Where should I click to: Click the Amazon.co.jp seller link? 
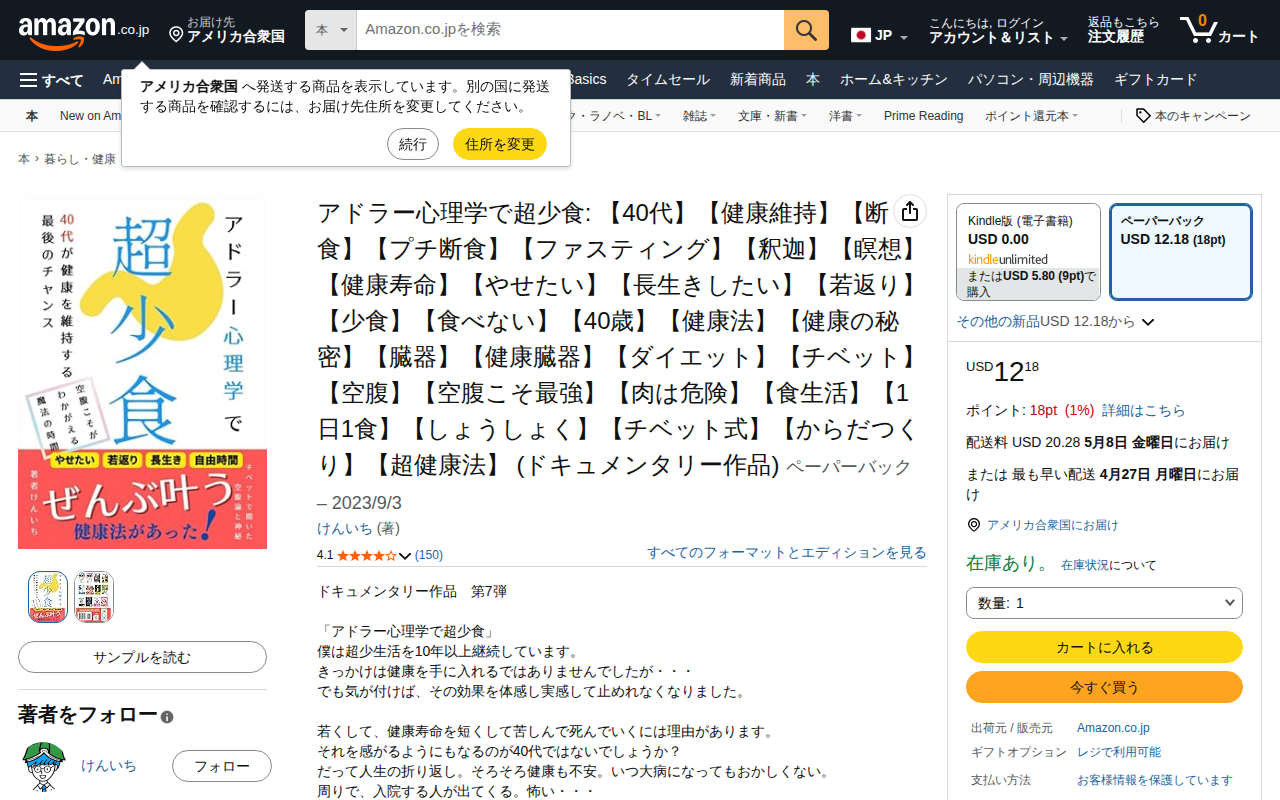pos(1113,728)
